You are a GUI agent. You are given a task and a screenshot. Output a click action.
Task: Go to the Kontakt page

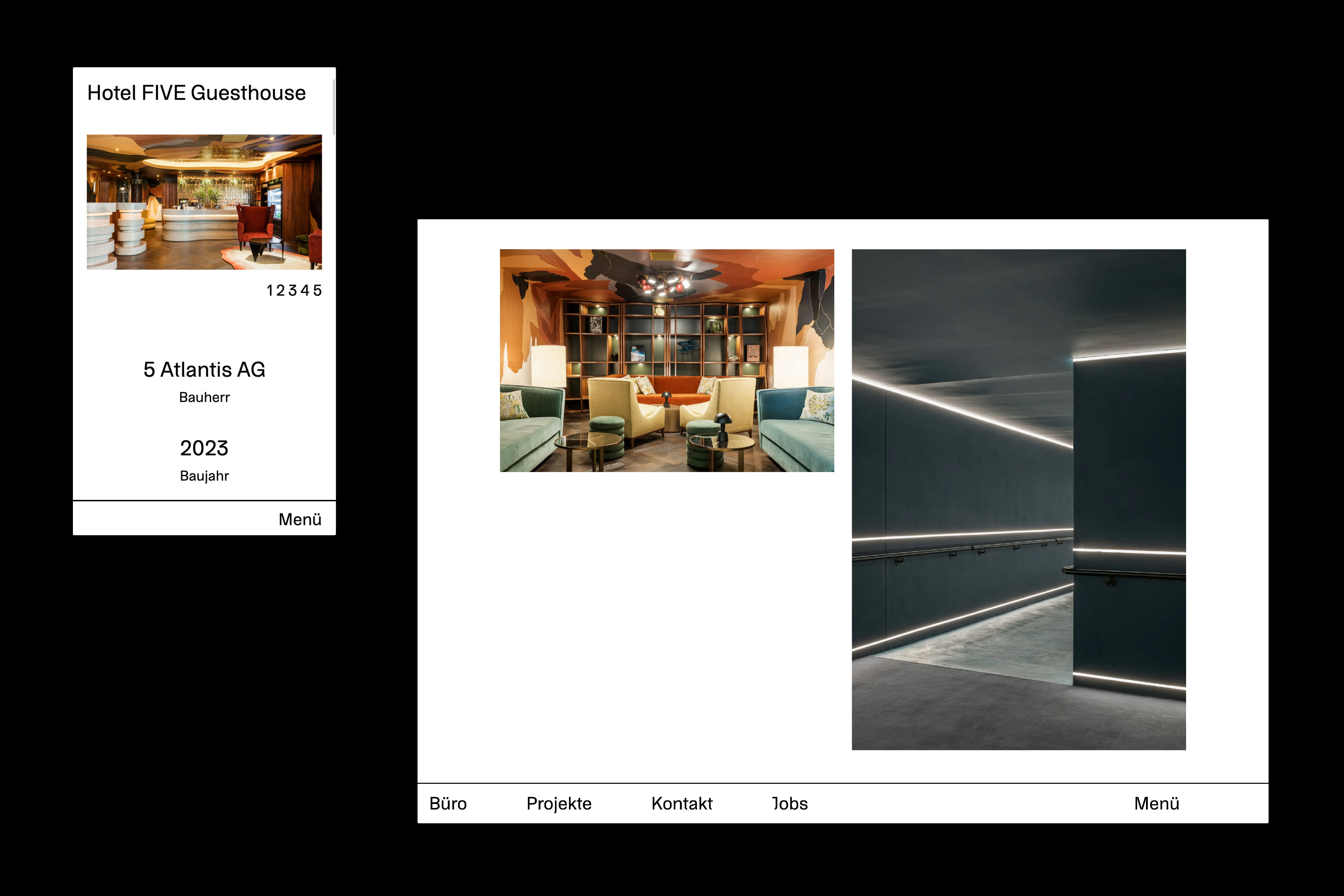click(682, 803)
